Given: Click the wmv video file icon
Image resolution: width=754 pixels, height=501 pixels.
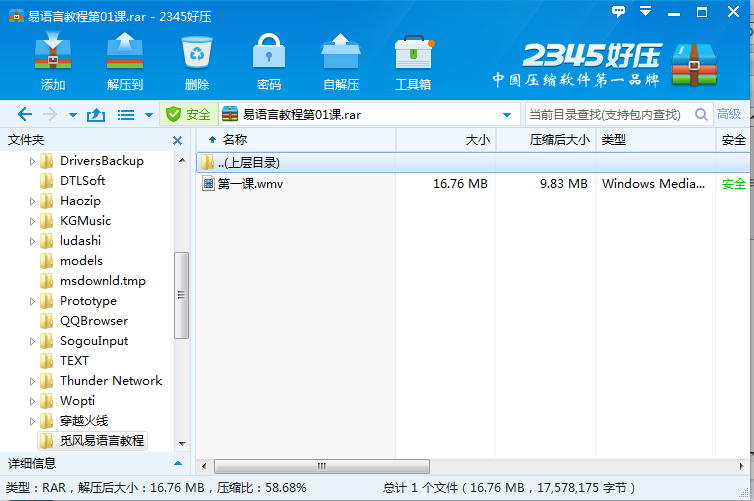Looking at the screenshot, I should click(208, 183).
